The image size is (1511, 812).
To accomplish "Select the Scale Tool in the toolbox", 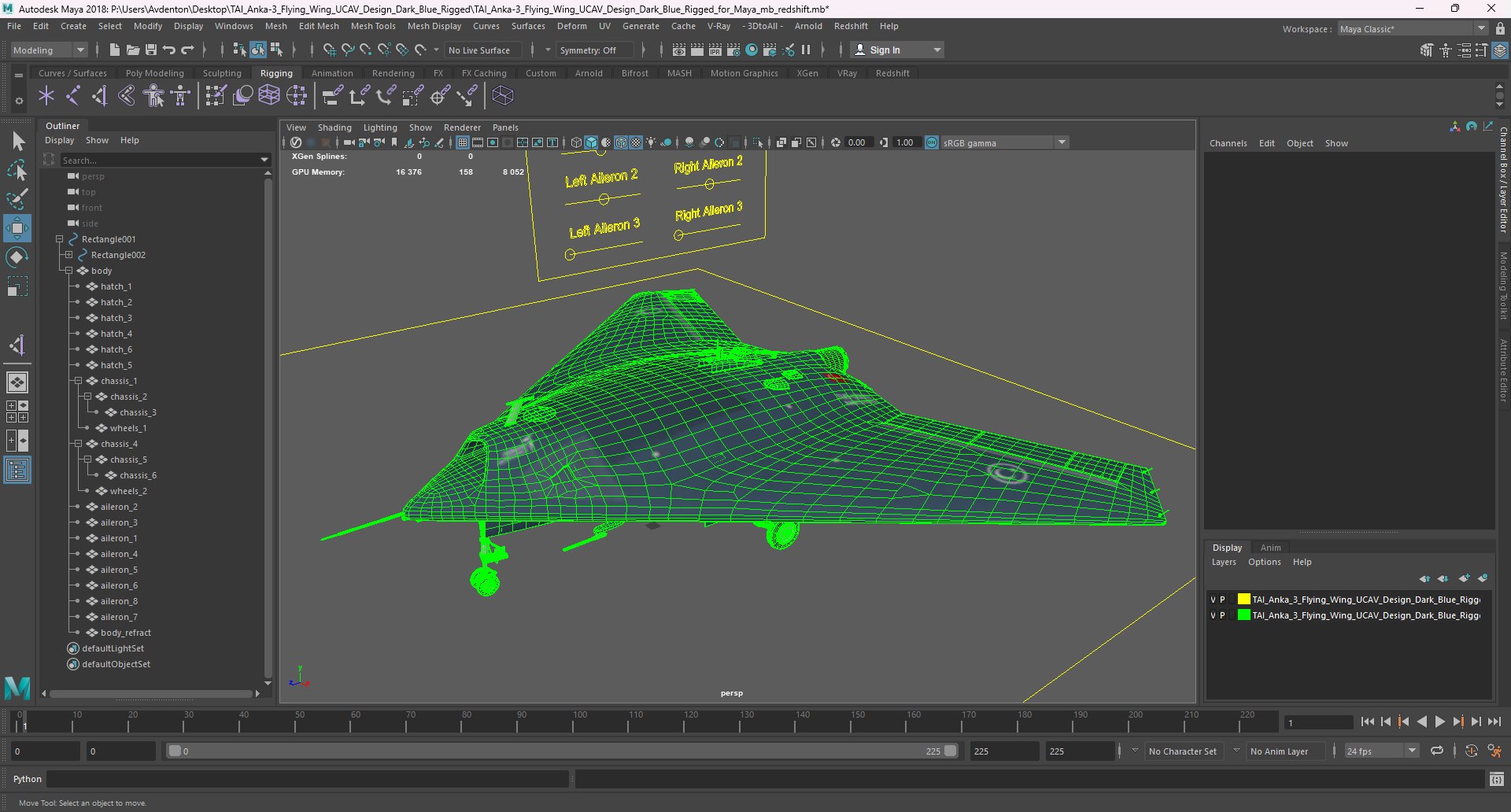I will [x=17, y=286].
